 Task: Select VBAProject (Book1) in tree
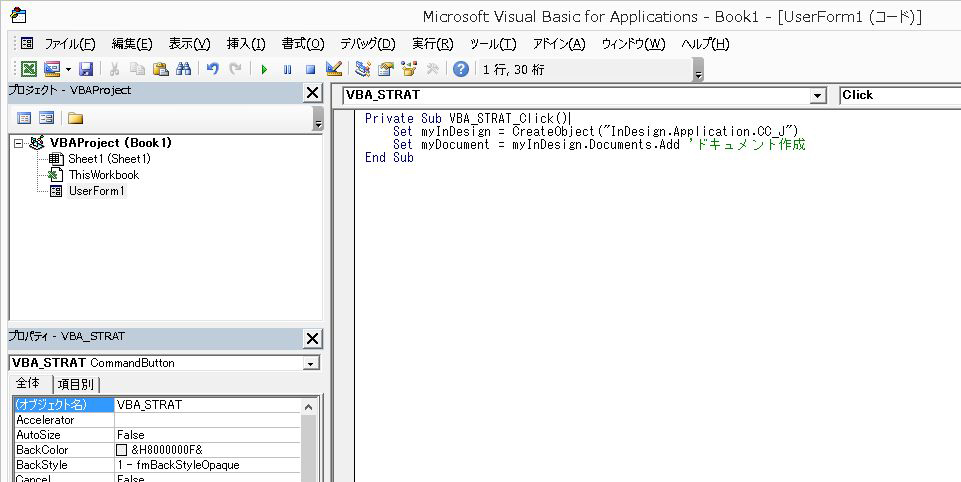pos(110,143)
